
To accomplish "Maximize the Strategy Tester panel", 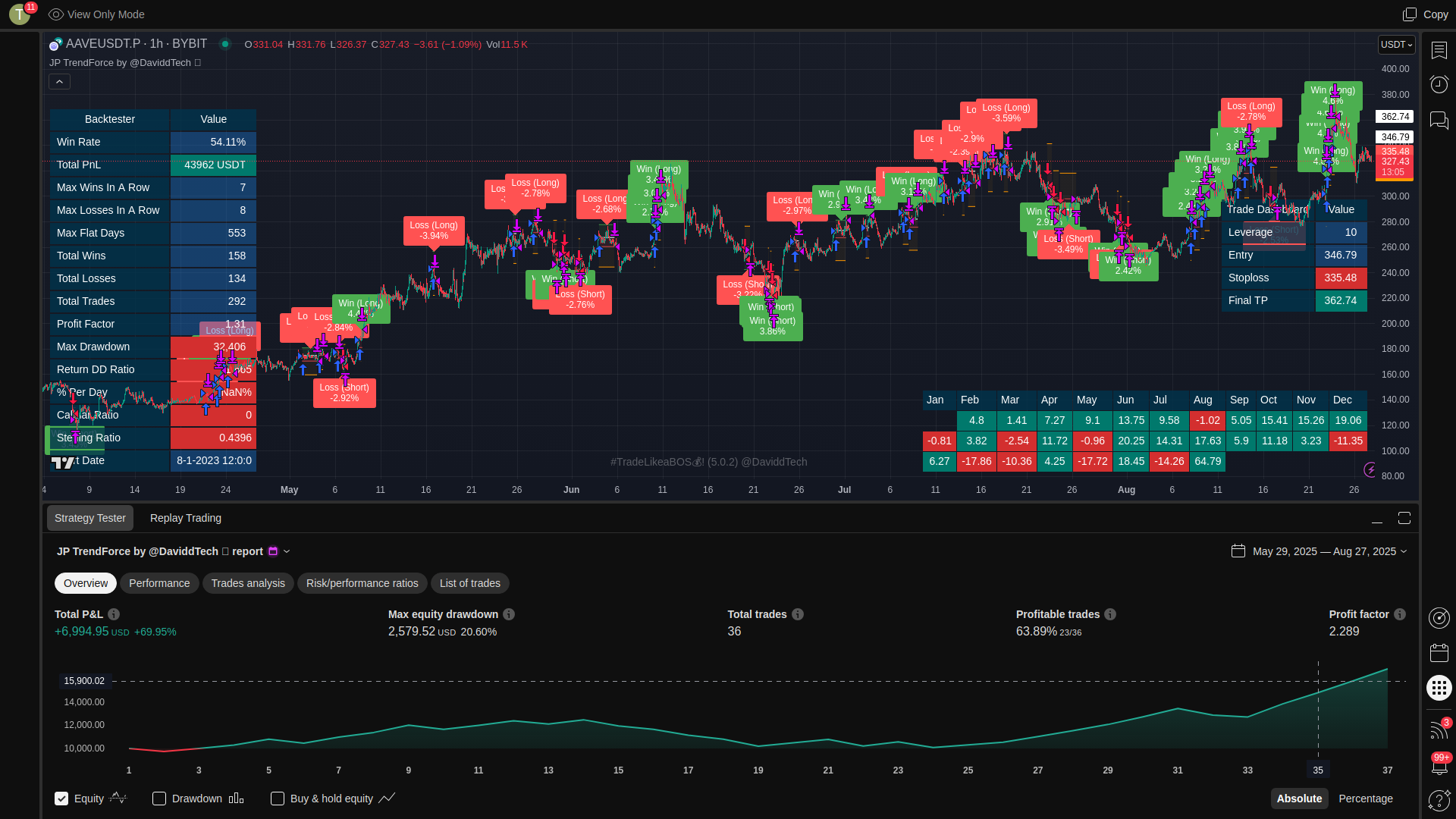I will 1404,518.
